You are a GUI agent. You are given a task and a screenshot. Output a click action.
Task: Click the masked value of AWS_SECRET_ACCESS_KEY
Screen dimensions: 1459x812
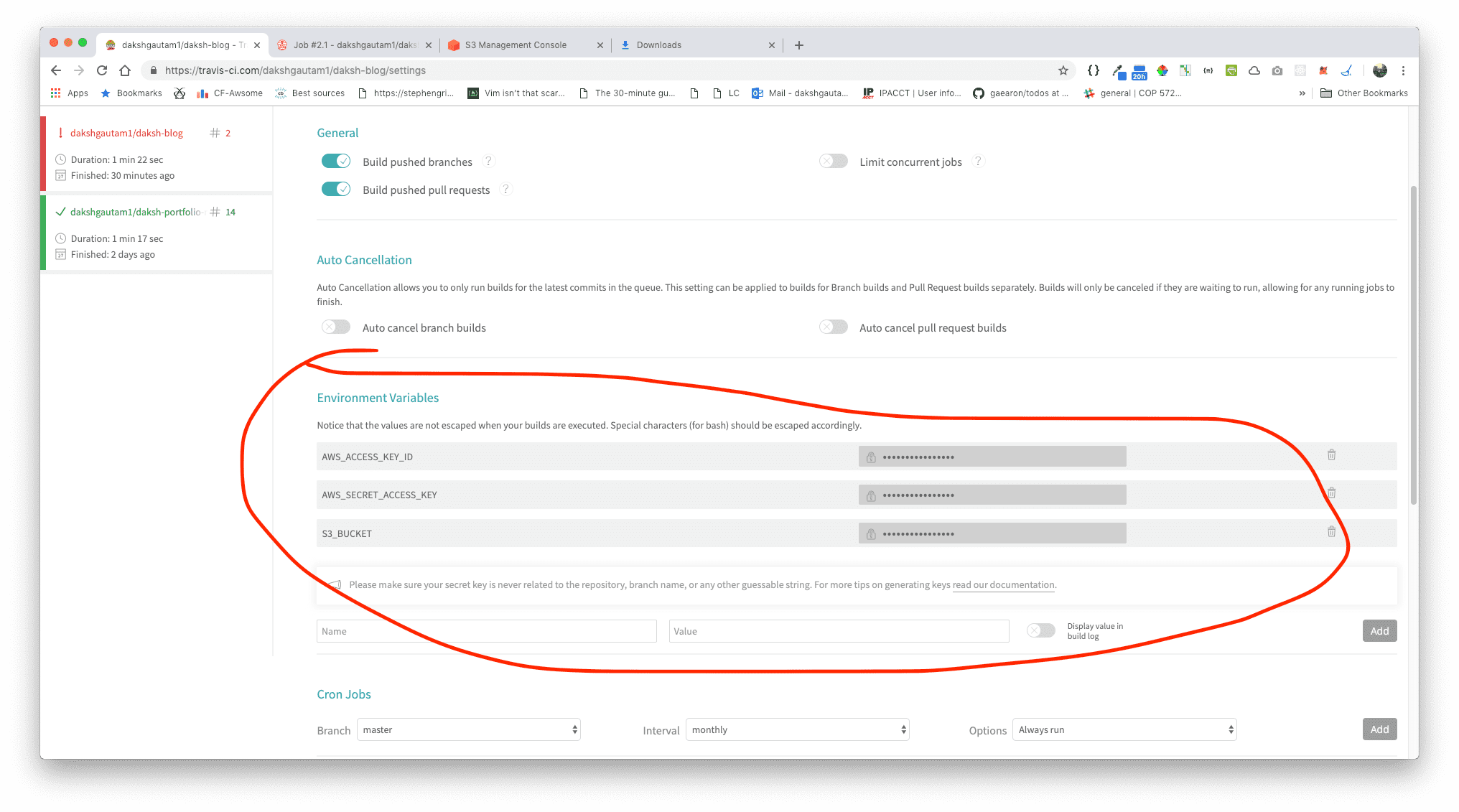pyautogui.click(x=992, y=495)
